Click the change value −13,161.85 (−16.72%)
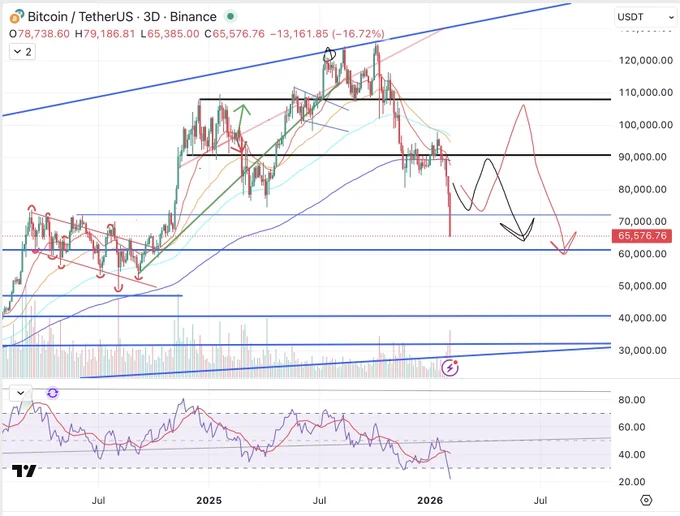The image size is (680, 516). (327, 34)
